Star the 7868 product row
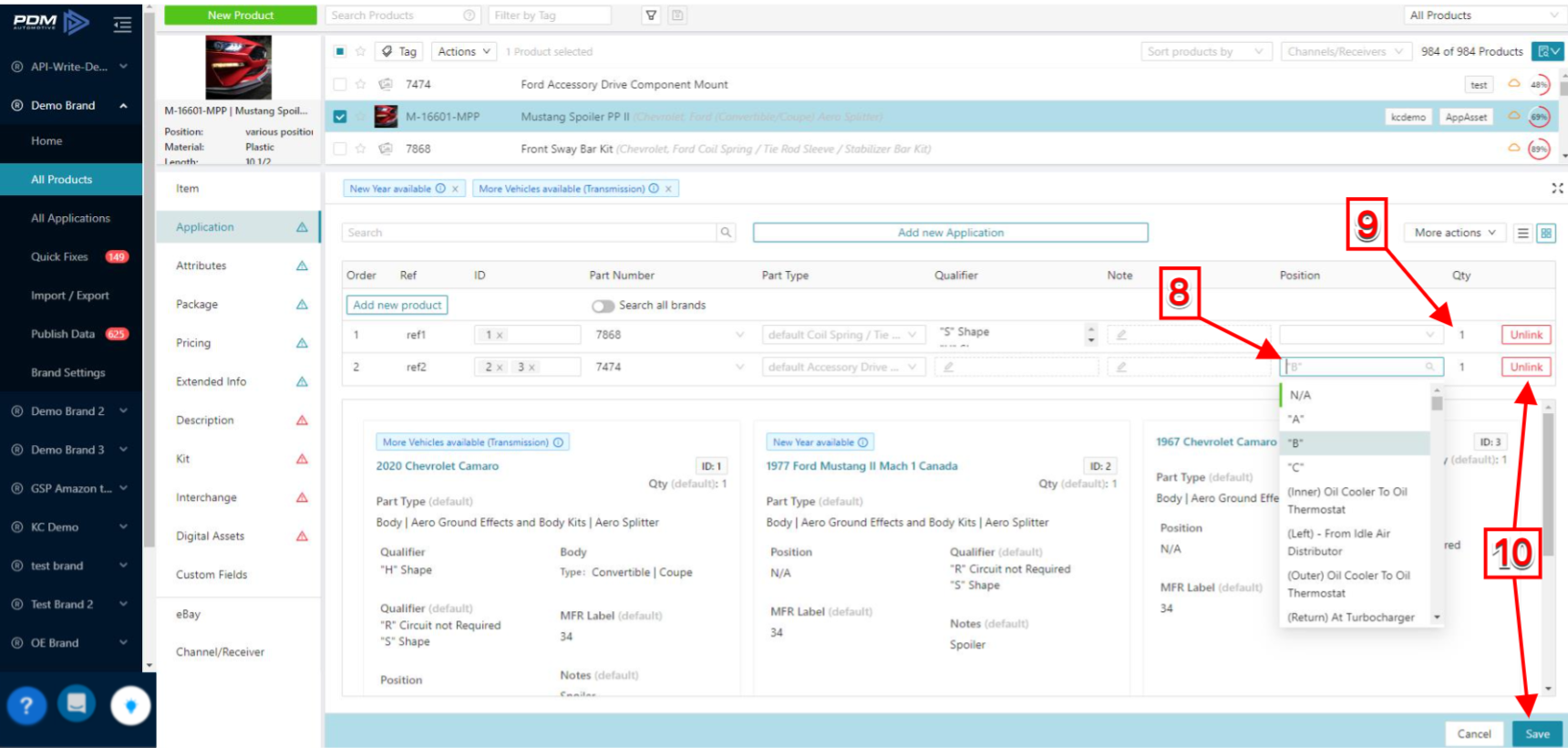This screenshot has height=748, width=1568. [361, 149]
